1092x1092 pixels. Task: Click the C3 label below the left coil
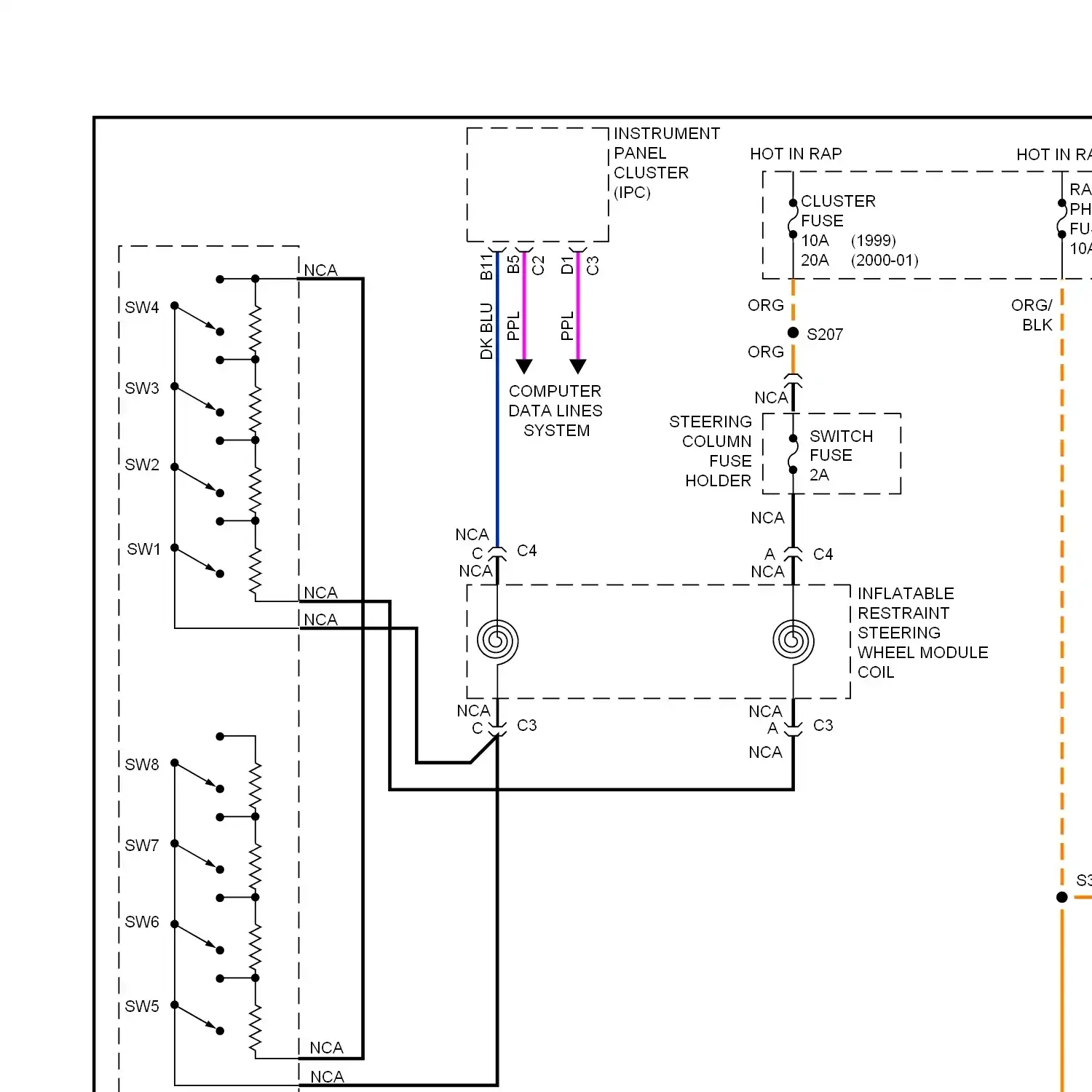click(527, 725)
